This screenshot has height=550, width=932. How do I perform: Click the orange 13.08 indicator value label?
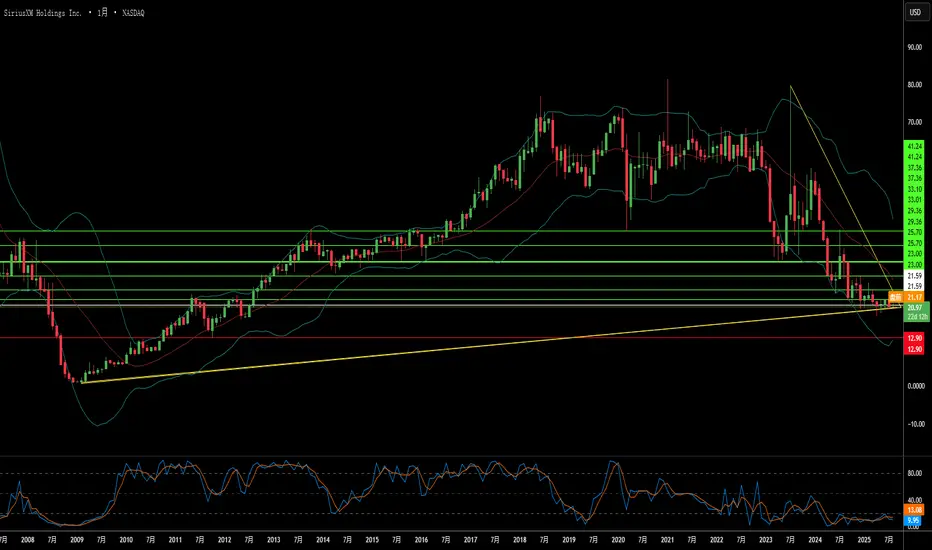[x=913, y=510]
